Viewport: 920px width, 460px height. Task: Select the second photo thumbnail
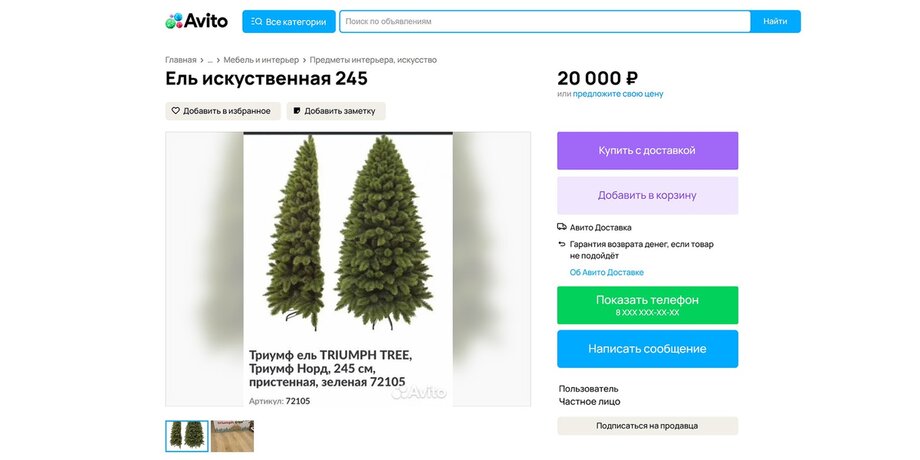(x=232, y=436)
